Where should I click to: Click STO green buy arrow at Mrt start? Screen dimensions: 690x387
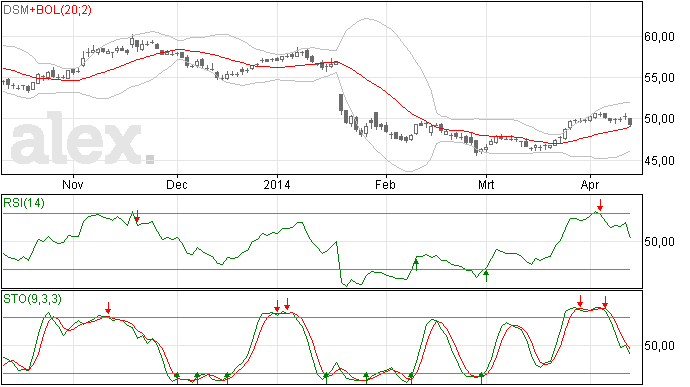click(x=481, y=377)
